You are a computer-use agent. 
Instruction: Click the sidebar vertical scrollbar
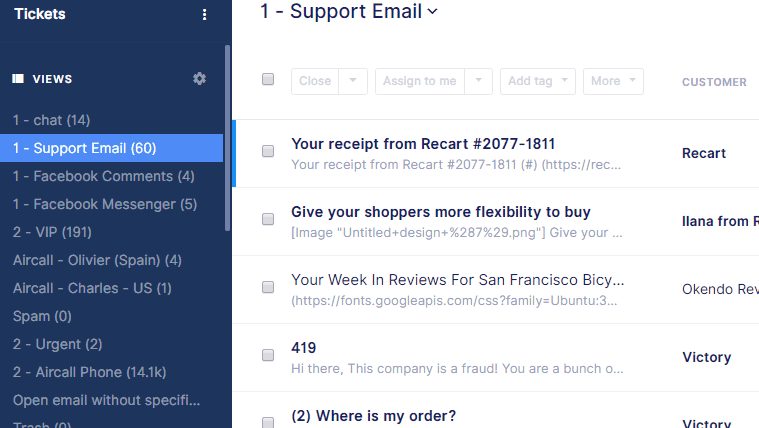pyautogui.click(x=228, y=138)
